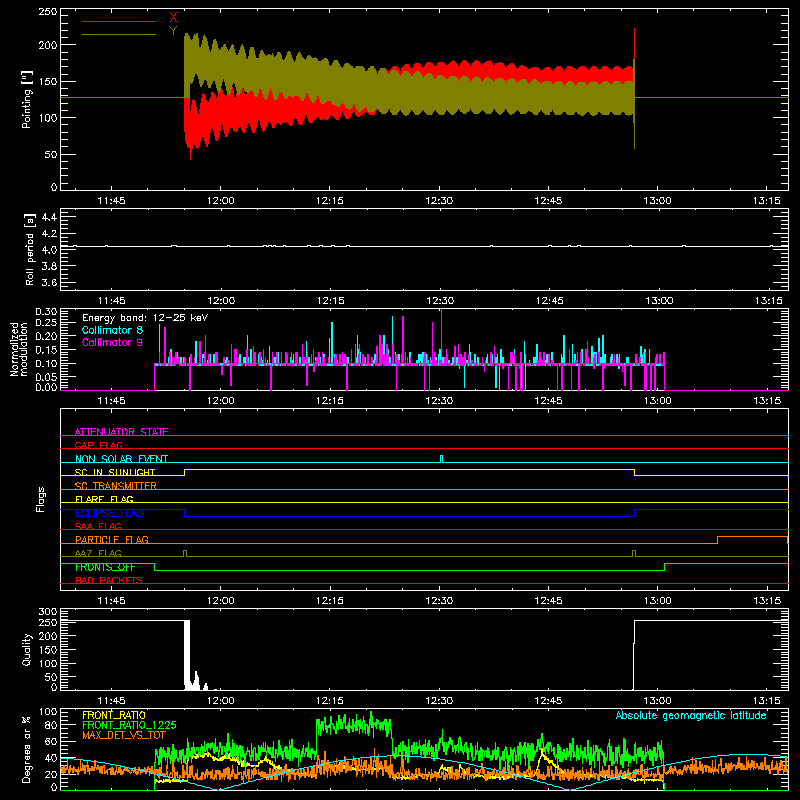The width and height of the screenshot is (800, 800).
Task: Click the 12:30 tick under Roll period plot
Action: [440, 301]
